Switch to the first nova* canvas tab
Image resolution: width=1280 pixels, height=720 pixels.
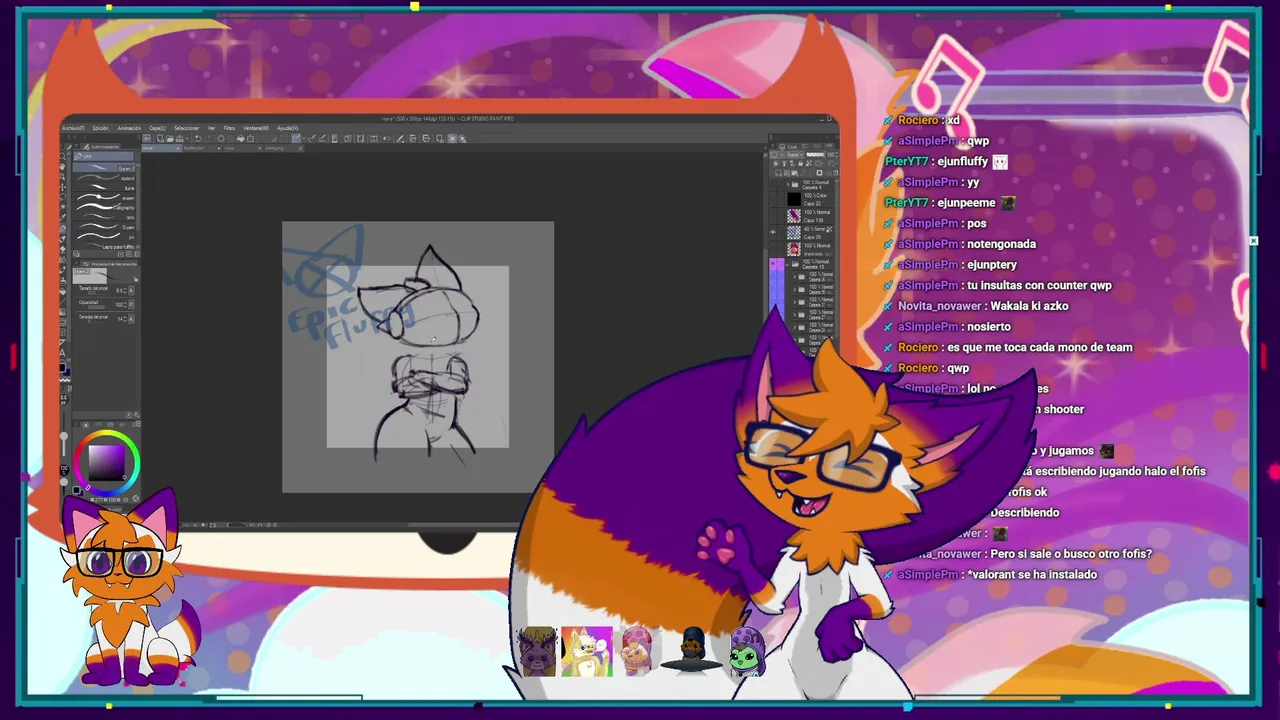pyautogui.click(x=161, y=148)
